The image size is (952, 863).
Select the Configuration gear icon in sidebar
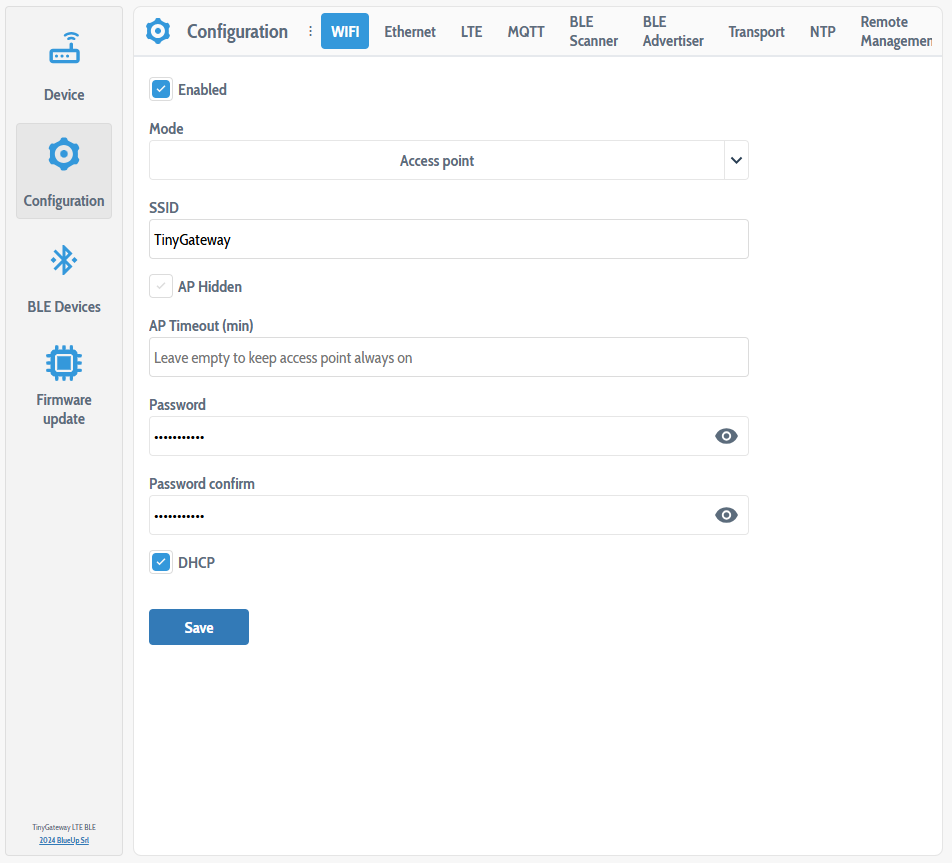tap(63, 154)
